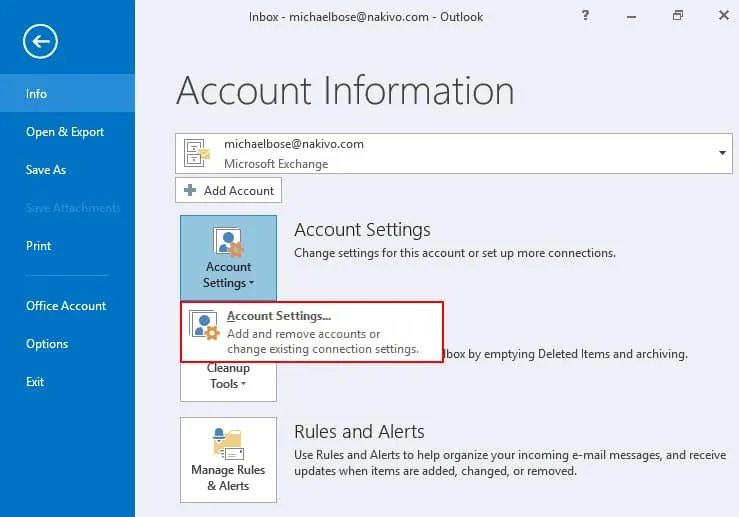Click the account mailbox icon in selector
This screenshot has height=517, width=739.
pyautogui.click(x=197, y=153)
